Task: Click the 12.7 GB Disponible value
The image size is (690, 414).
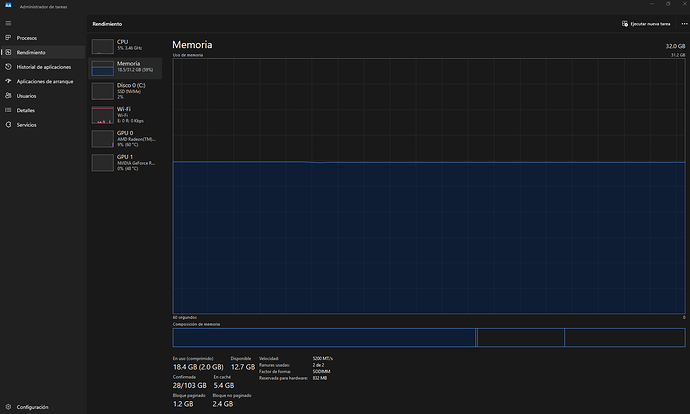Action: [x=243, y=367]
